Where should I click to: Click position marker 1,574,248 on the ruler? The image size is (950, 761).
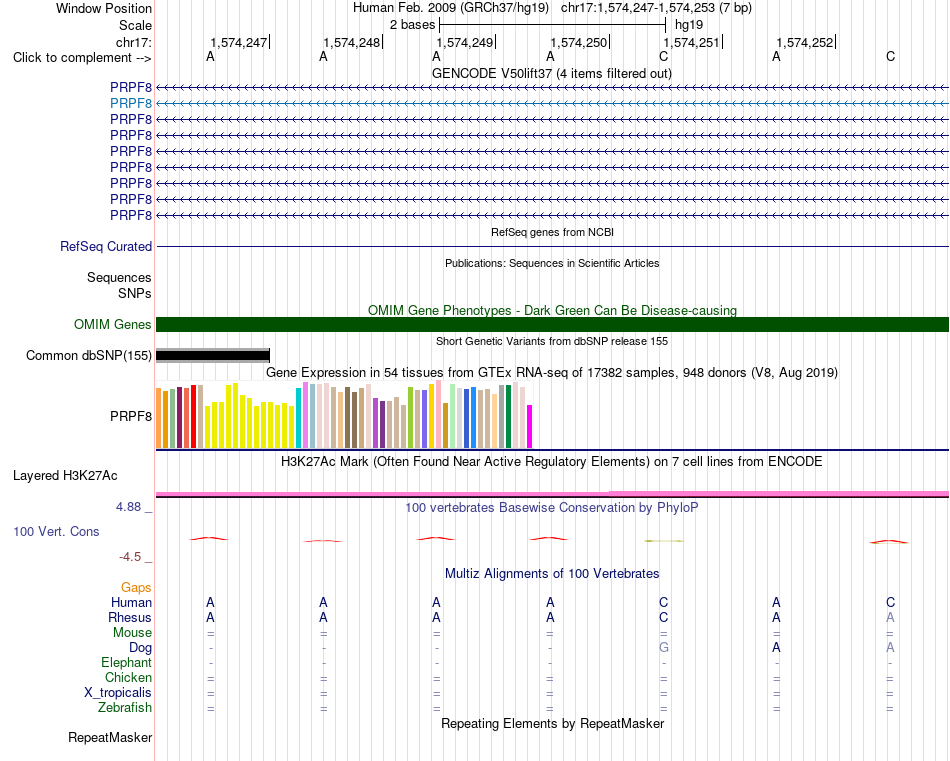click(x=353, y=42)
